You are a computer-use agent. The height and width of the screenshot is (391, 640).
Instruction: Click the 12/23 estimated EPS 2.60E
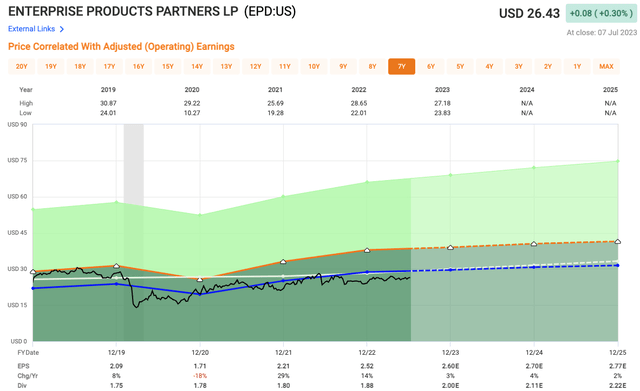(451, 366)
